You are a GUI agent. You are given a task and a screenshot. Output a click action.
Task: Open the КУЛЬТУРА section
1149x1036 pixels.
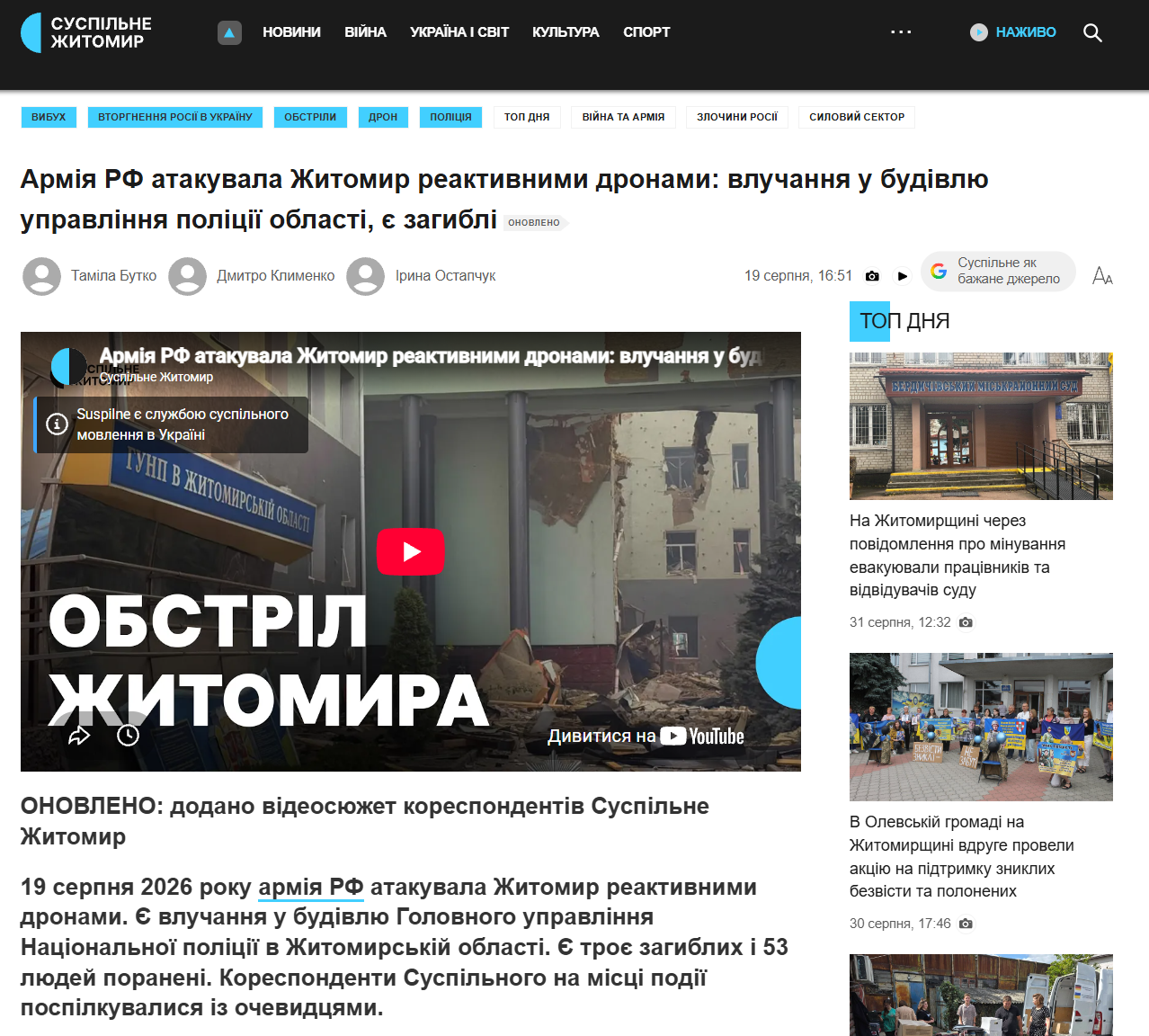[566, 32]
